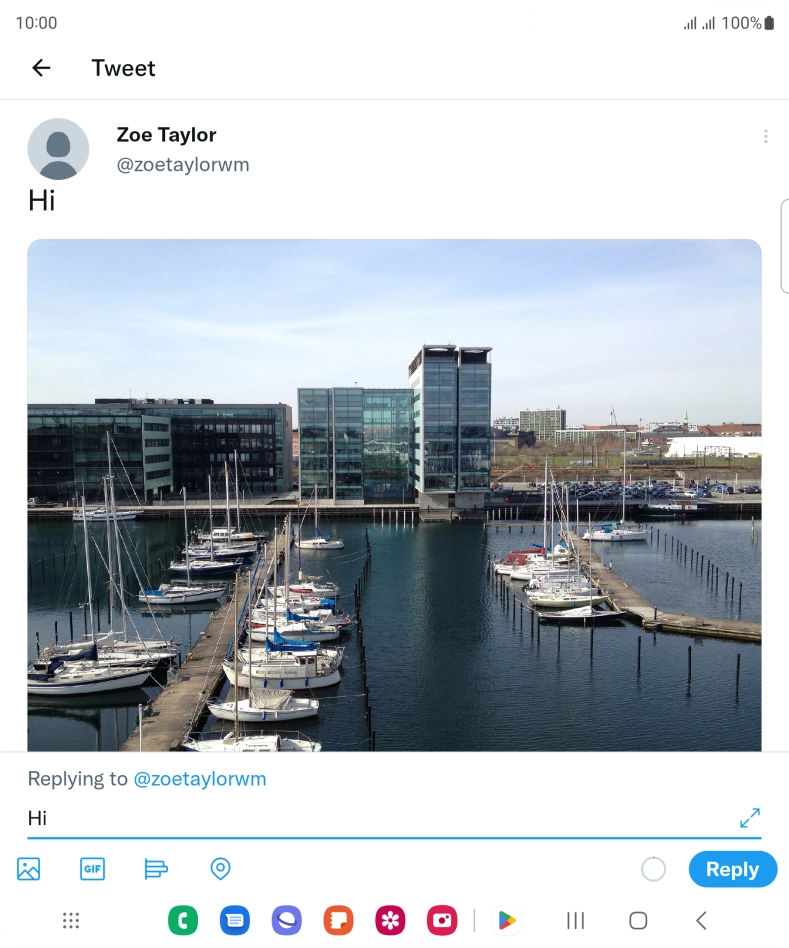Attach a photo with the image icon
The image size is (789, 948).
pos(29,869)
